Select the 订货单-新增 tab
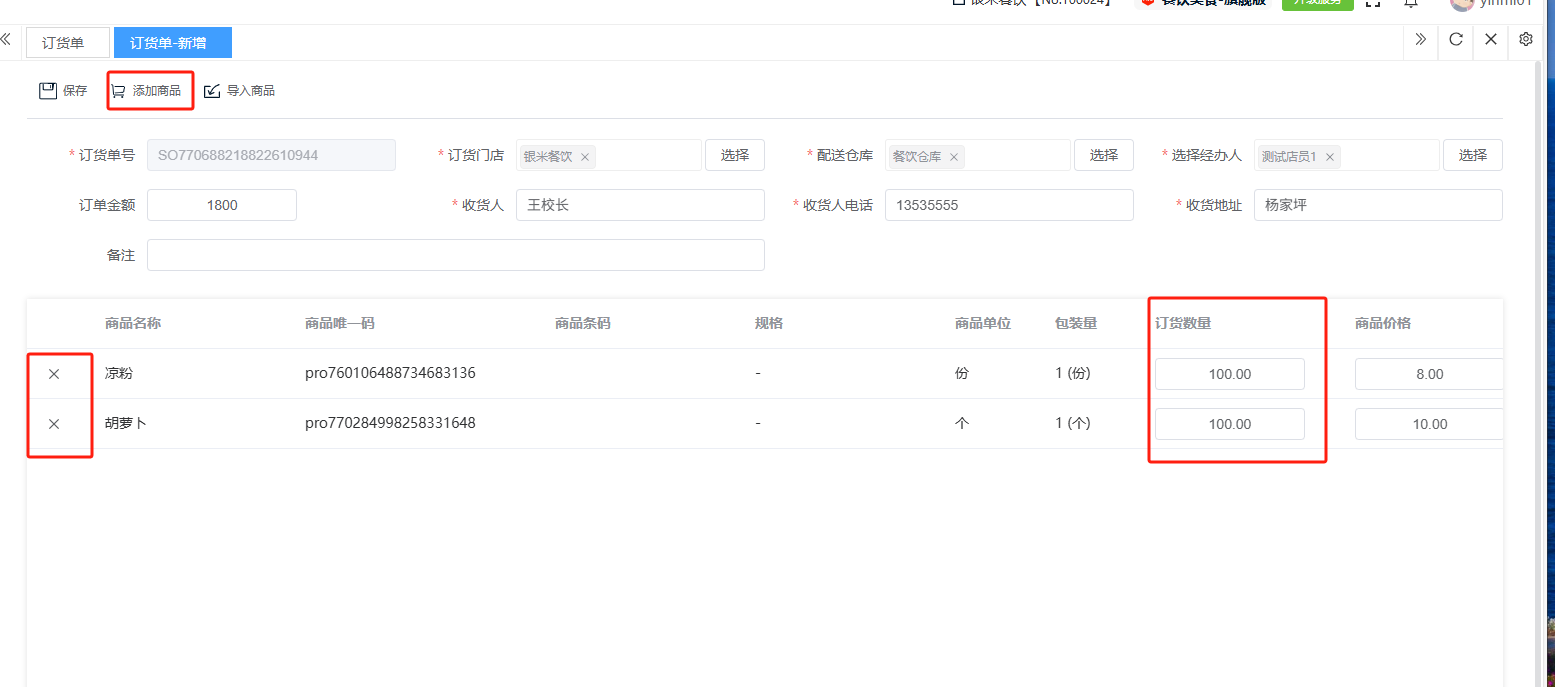Screen dimensions: 1555x687 [x=172, y=43]
